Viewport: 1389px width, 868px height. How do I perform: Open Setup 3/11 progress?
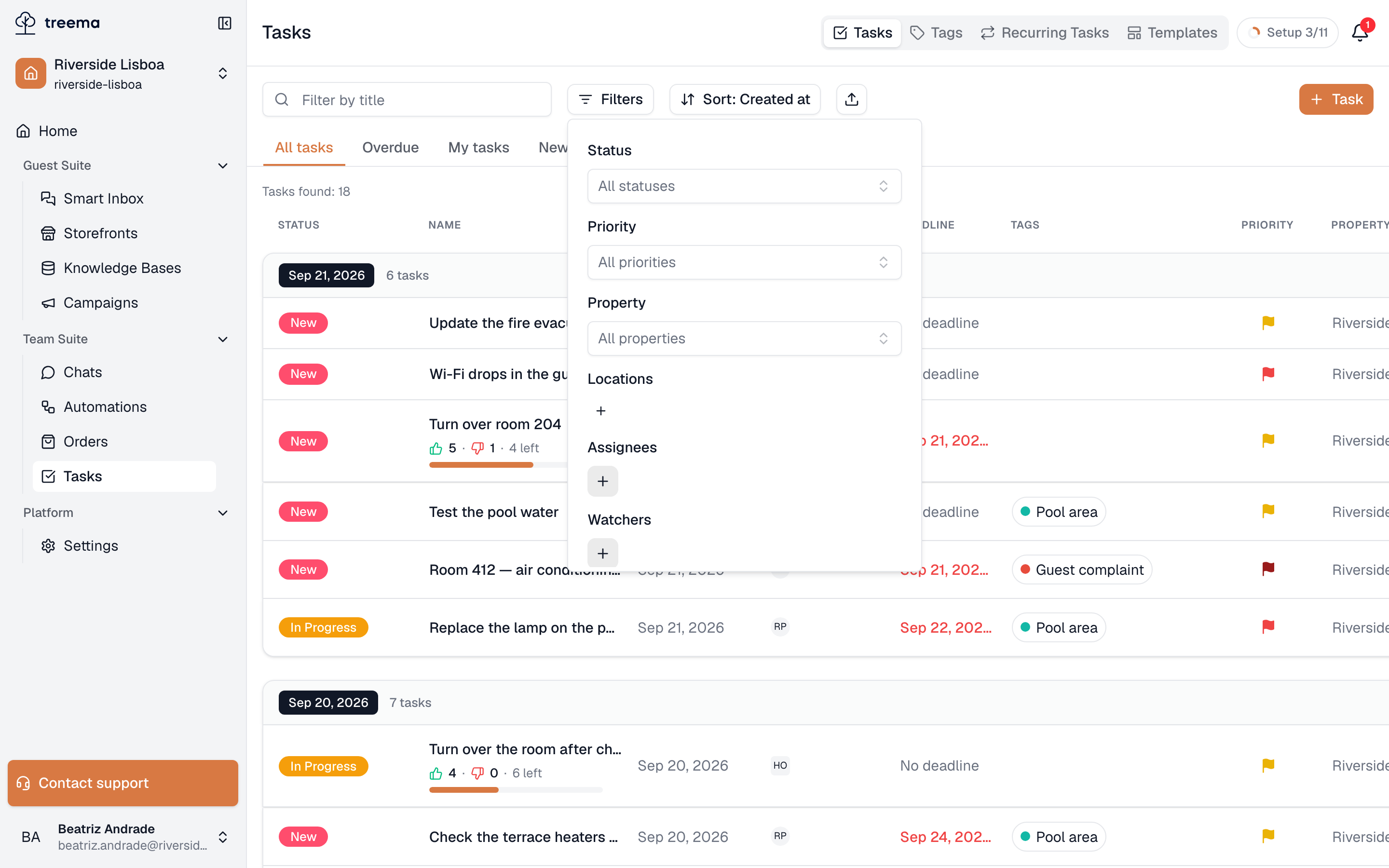[1288, 33]
